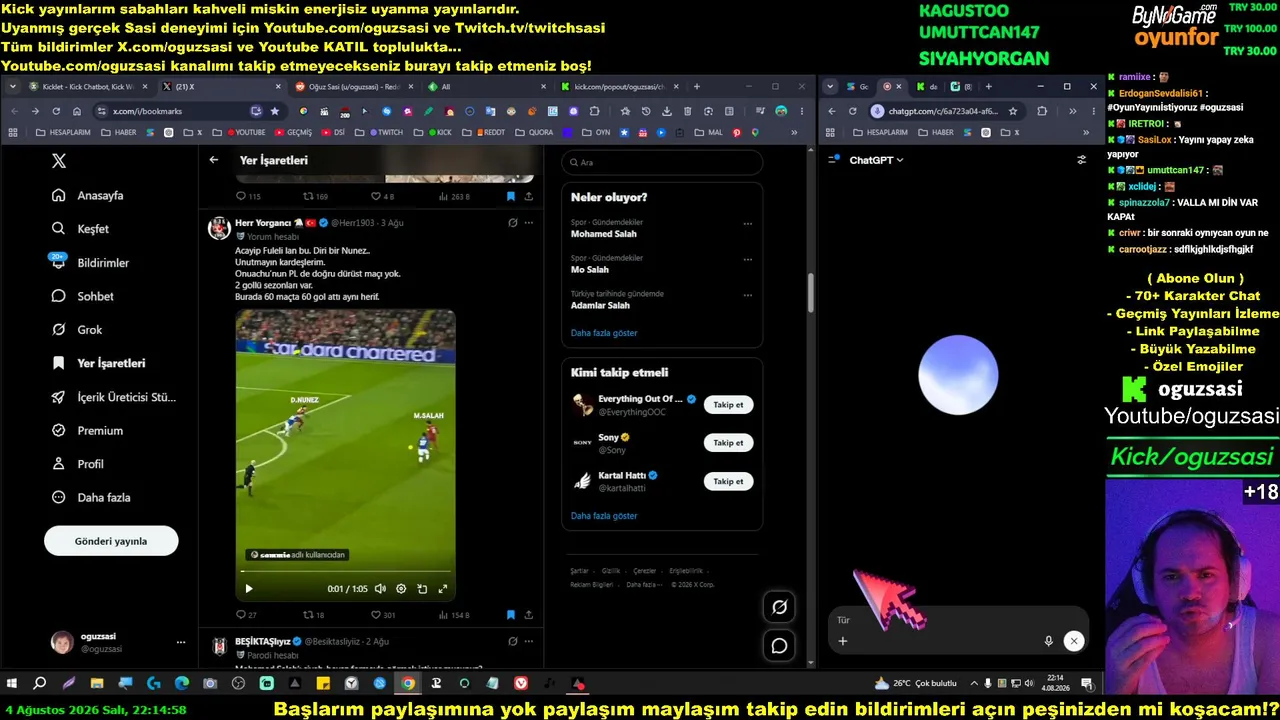Switch to Oğuz Sasi Reddit tab
Viewport: 1280px width, 720px height.
pos(354,87)
